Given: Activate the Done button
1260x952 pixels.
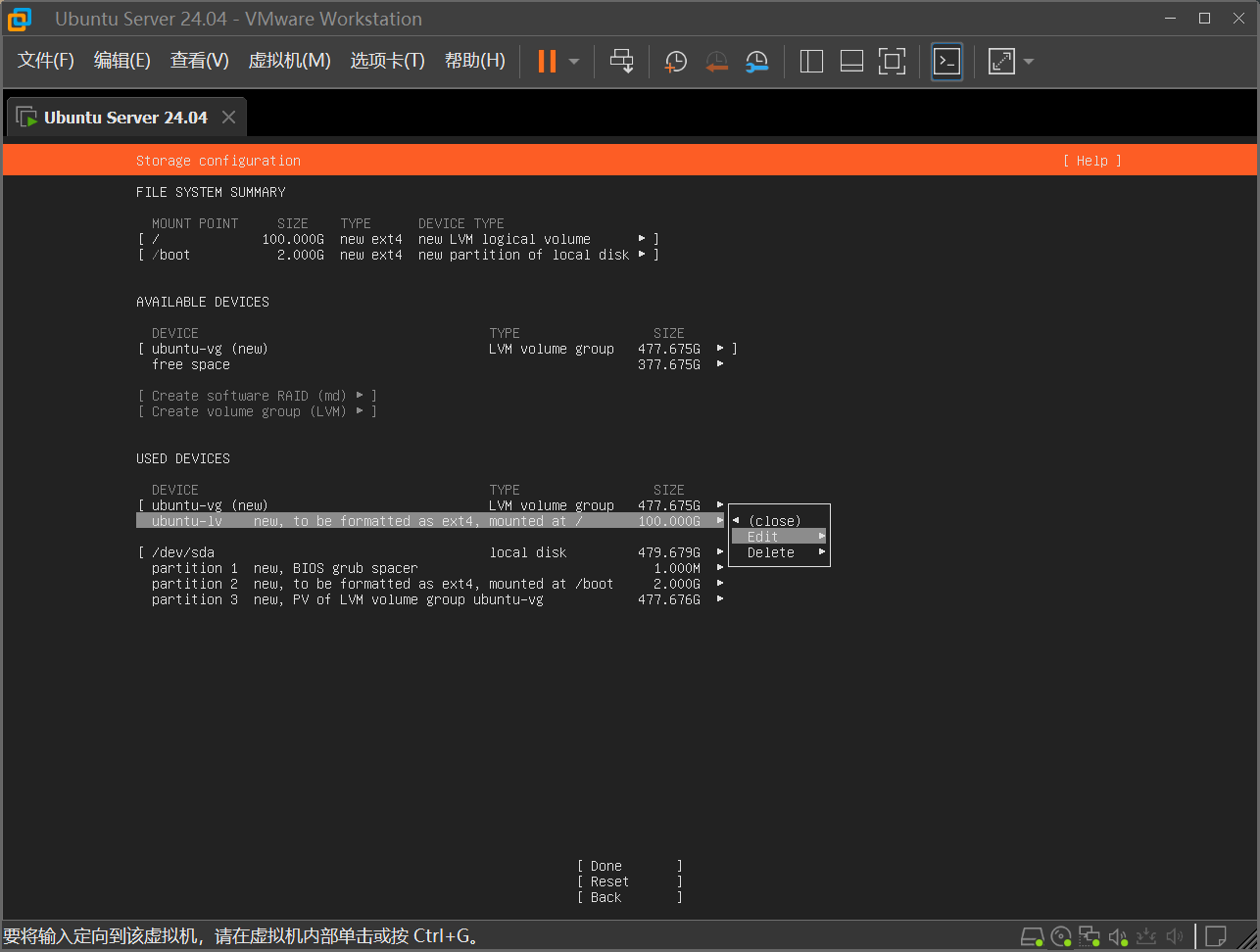Looking at the screenshot, I should (x=629, y=866).
